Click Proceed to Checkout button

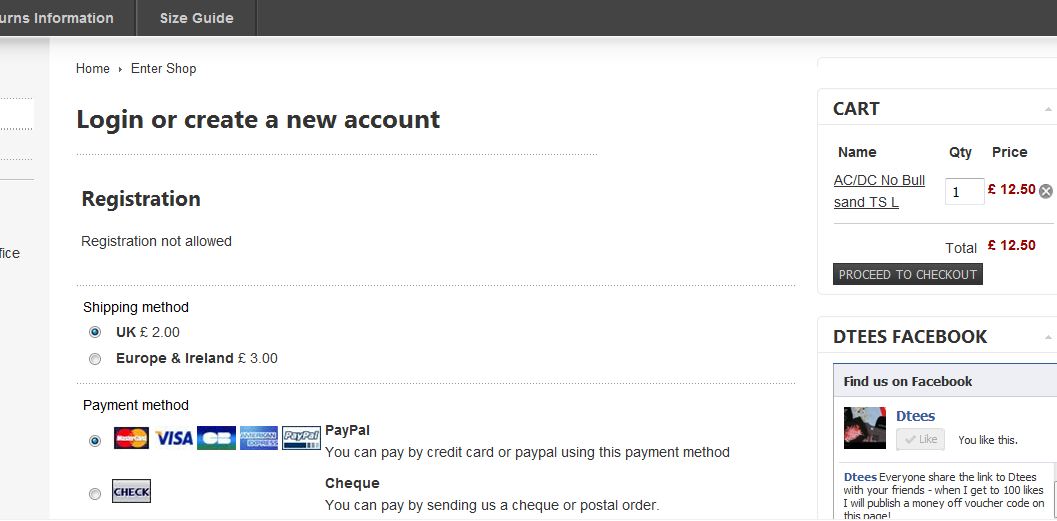[x=907, y=274]
